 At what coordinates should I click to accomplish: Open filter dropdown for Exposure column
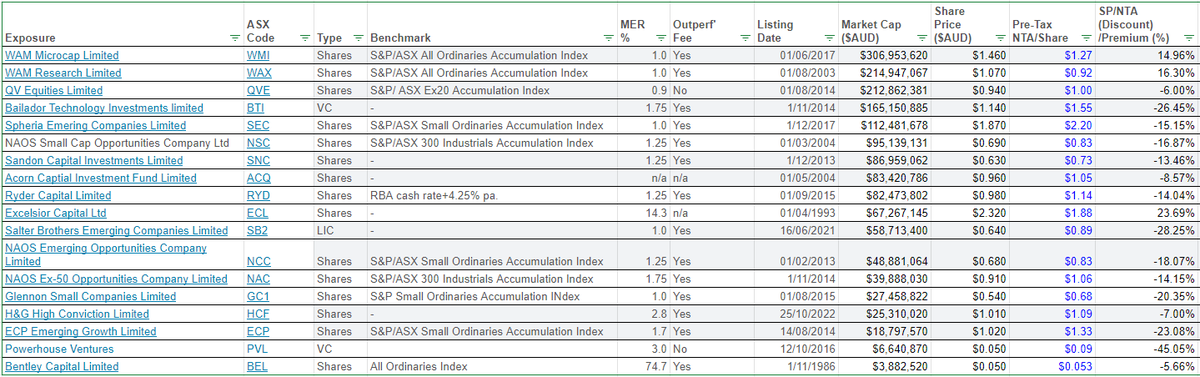236,38
